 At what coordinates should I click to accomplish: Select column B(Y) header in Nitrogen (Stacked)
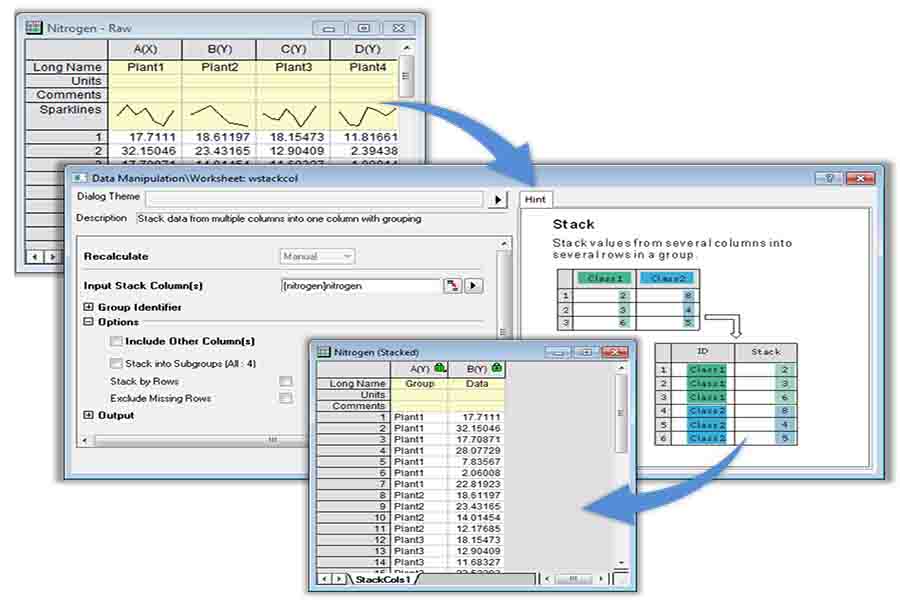click(476, 368)
